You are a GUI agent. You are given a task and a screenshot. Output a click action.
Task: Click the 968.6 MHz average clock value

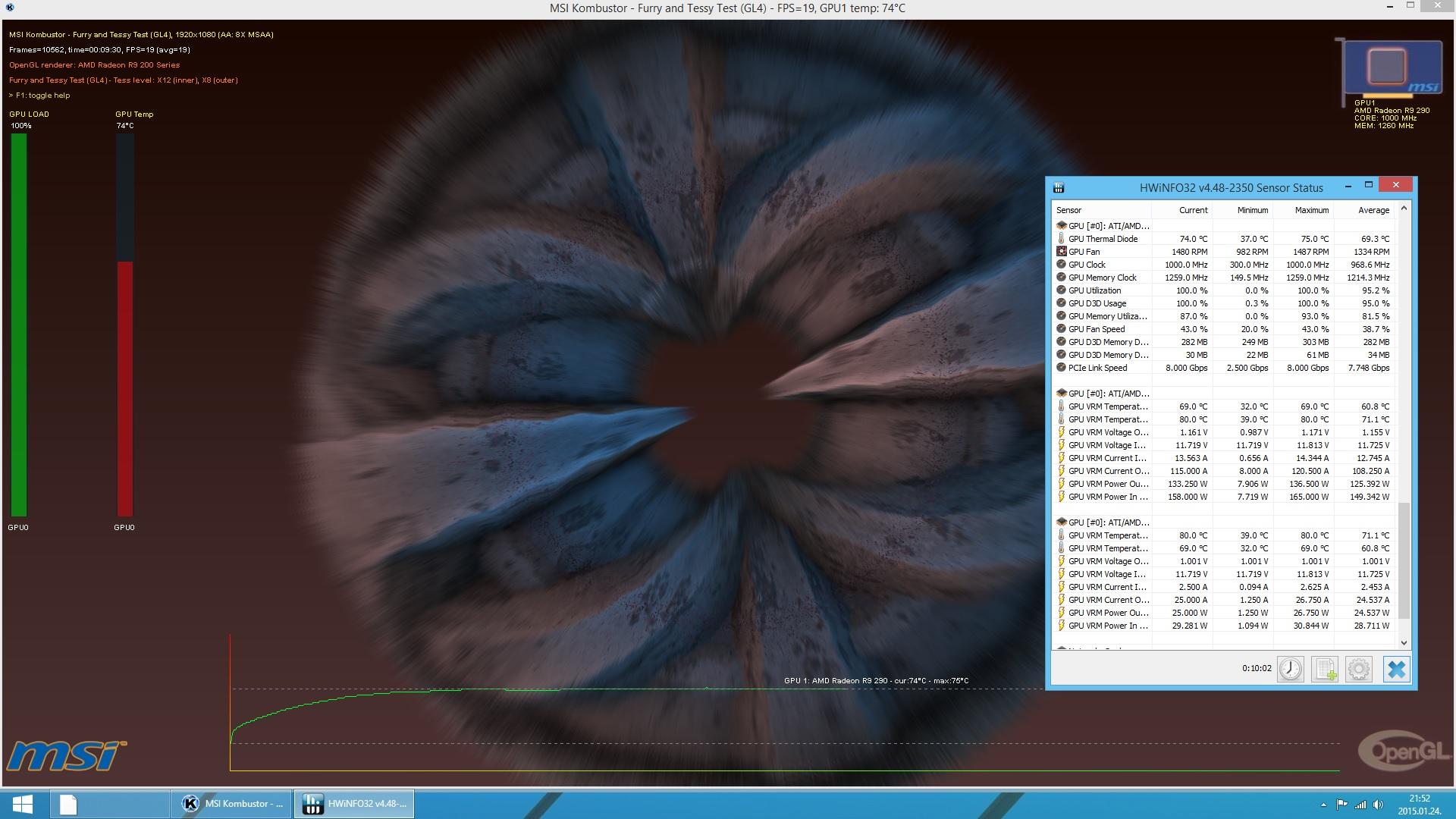pyautogui.click(x=1370, y=264)
